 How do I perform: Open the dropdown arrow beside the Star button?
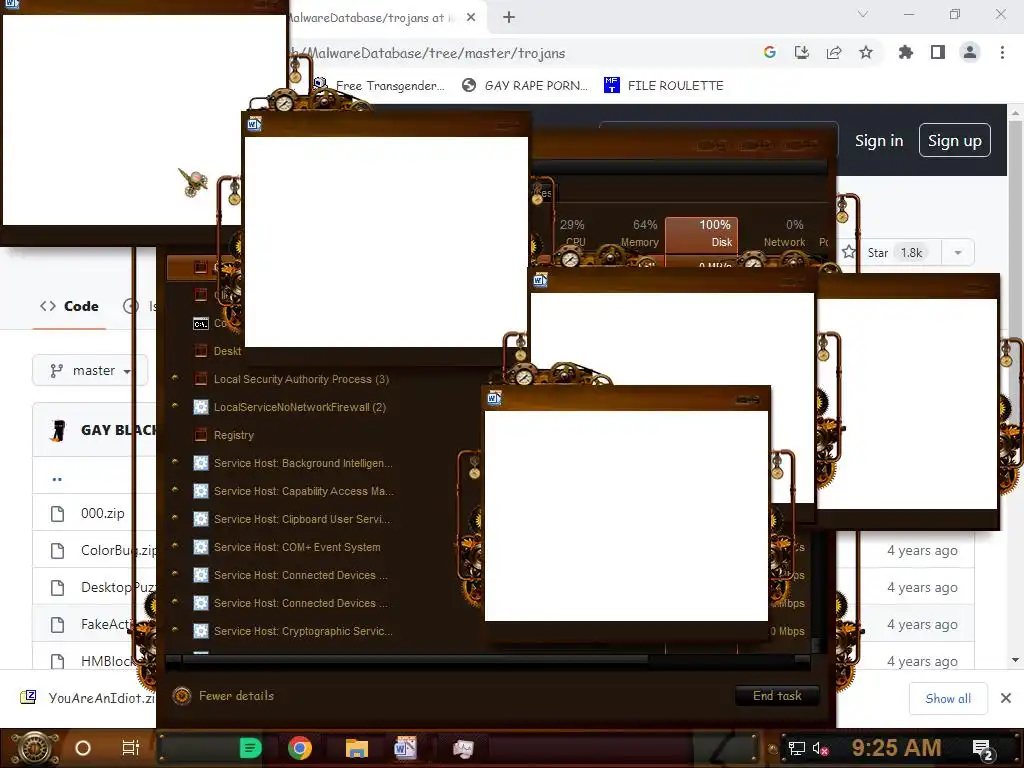958,253
